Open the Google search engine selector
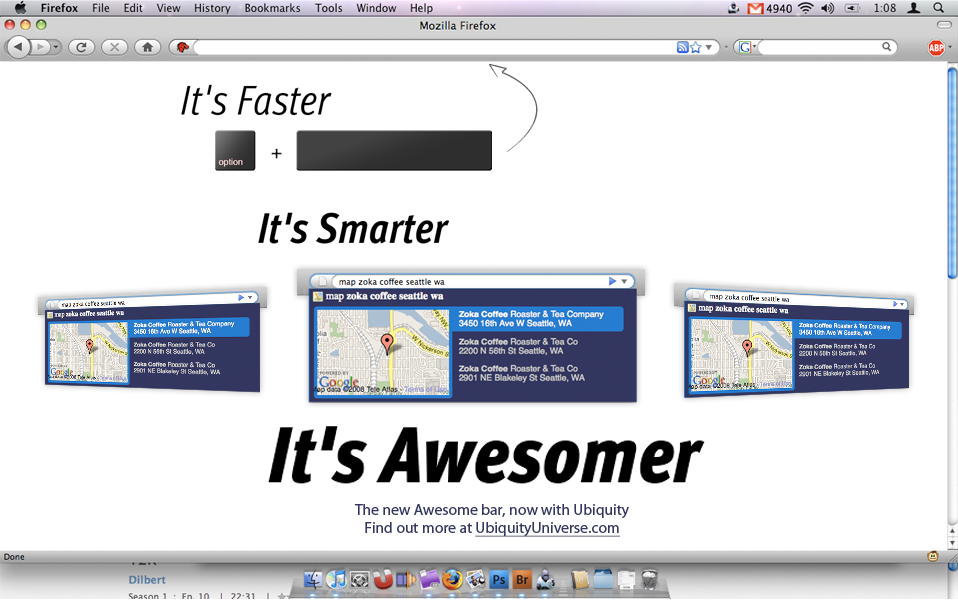Viewport: 958px width, 600px height. (x=747, y=47)
